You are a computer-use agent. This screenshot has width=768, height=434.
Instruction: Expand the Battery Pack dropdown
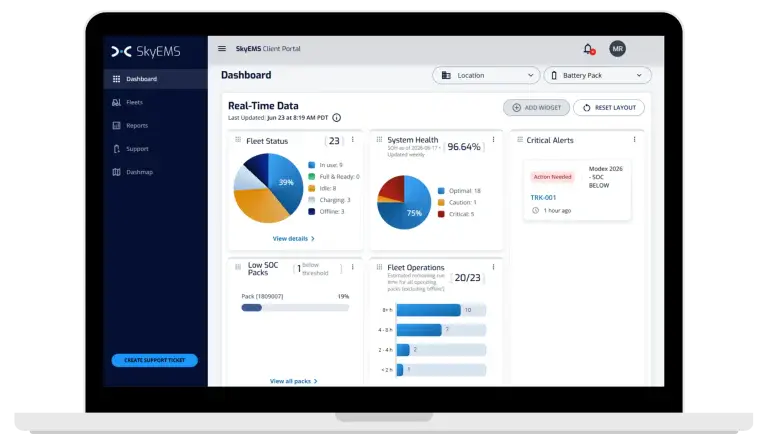(x=598, y=75)
